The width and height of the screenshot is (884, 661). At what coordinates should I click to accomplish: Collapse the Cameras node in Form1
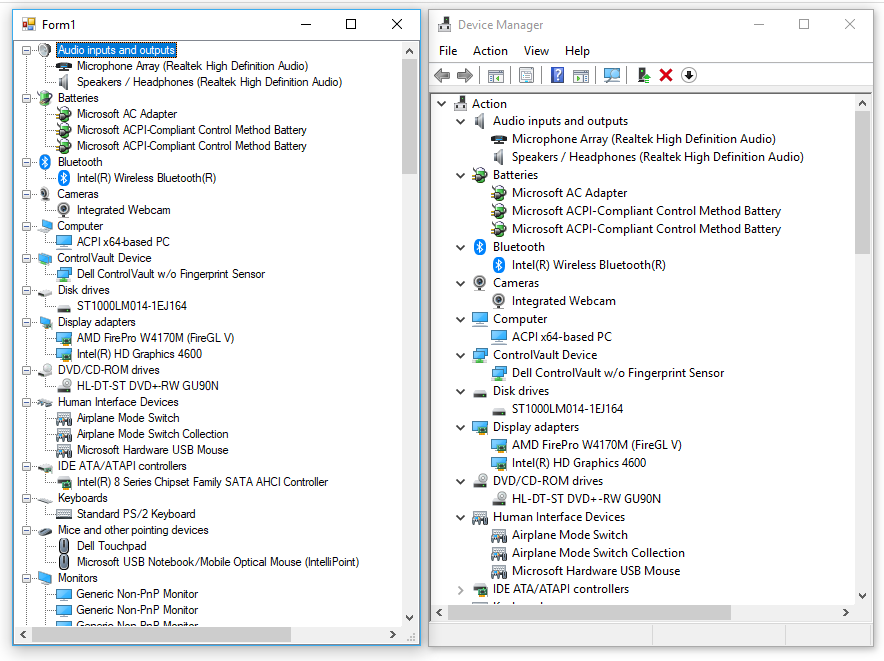(x=26, y=194)
